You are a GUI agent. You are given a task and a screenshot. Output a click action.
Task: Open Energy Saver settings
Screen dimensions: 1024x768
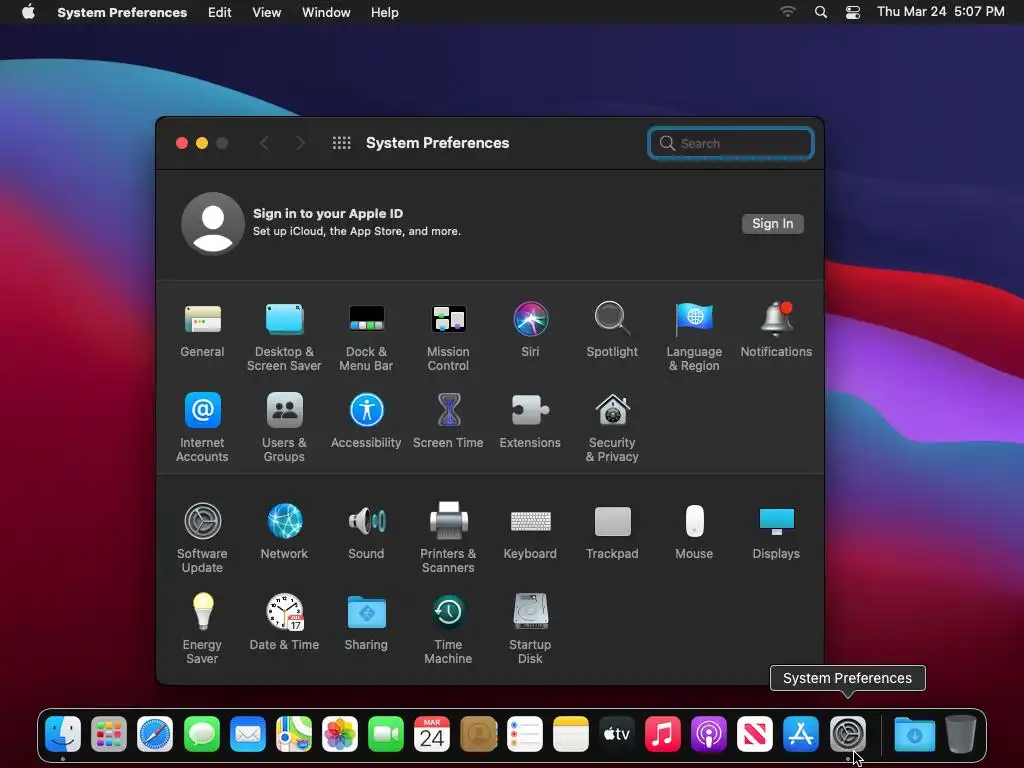[x=202, y=629]
